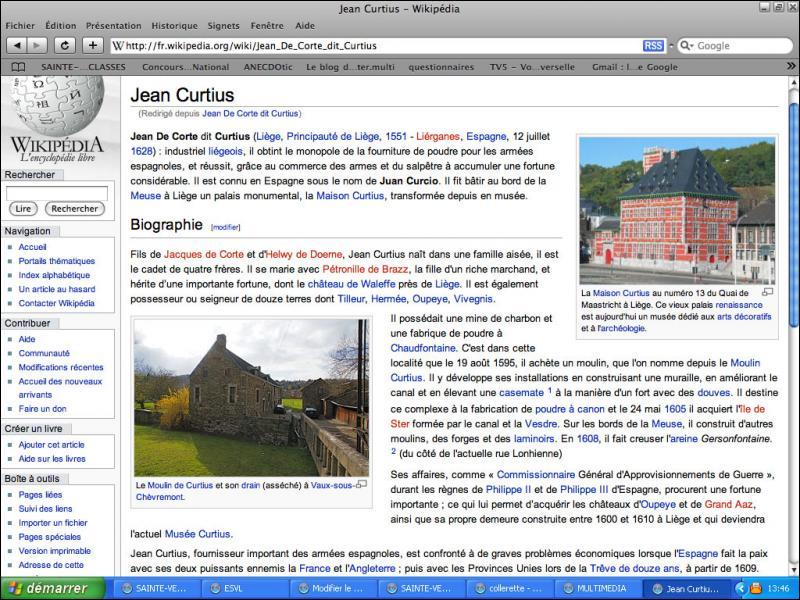Click the page vertical scrollbar thumb
Screen dimensions: 800x600
tap(793, 214)
